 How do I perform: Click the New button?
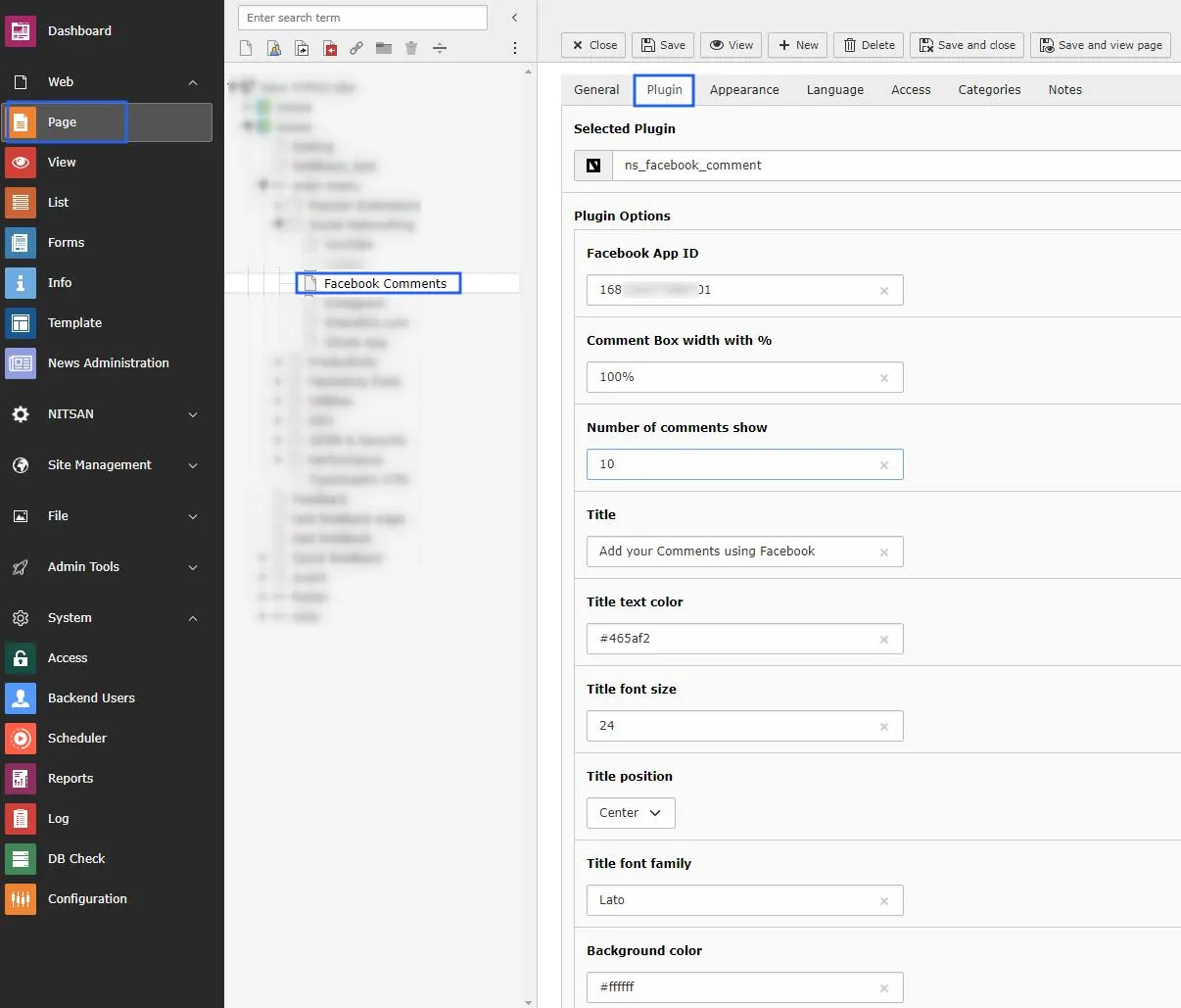tap(798, 45)
